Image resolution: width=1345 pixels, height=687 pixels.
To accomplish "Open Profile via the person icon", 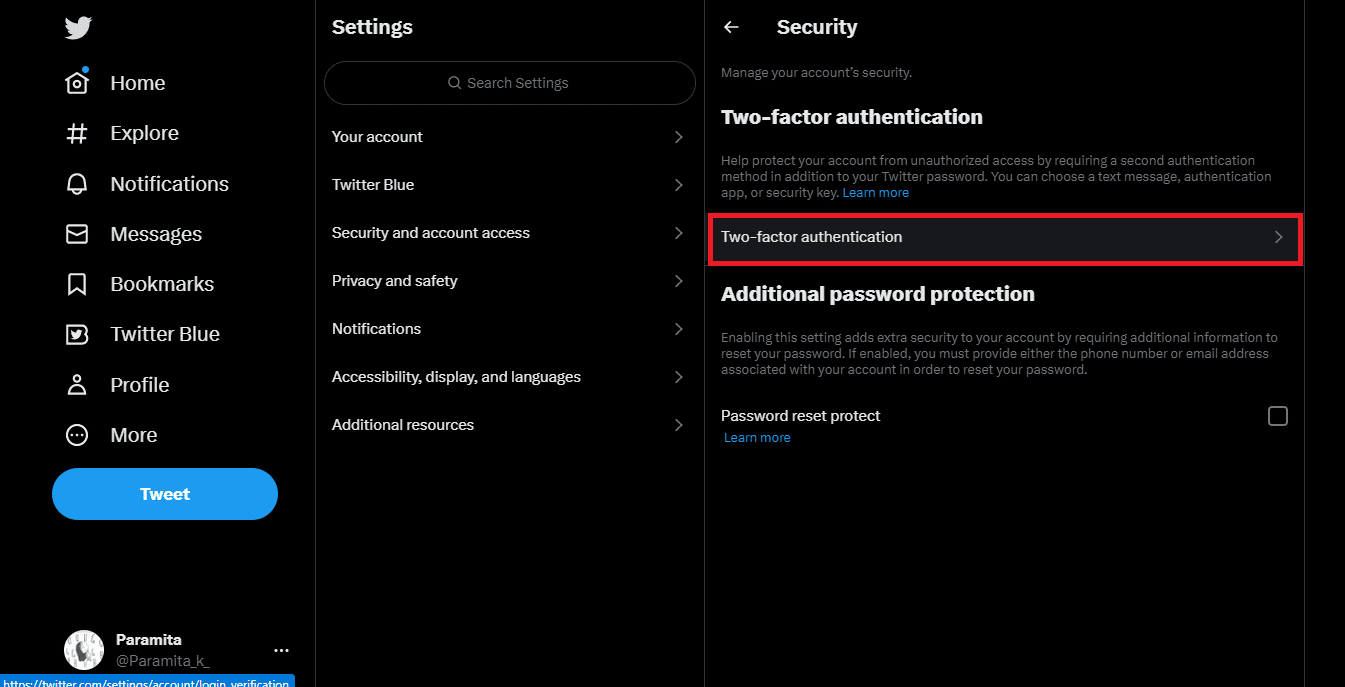I will 77,385.
